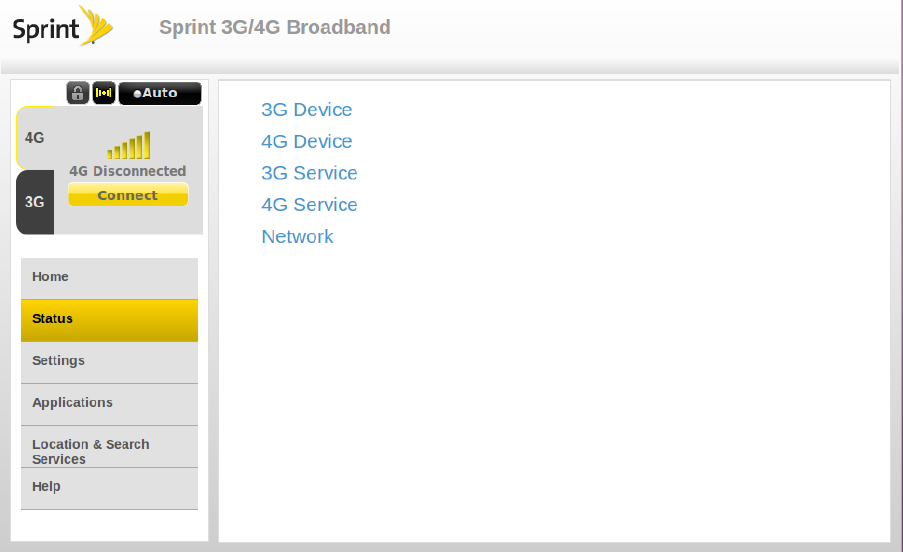Click the yellow wireless signal icon

pyautogui.click(x=104, y=93)
